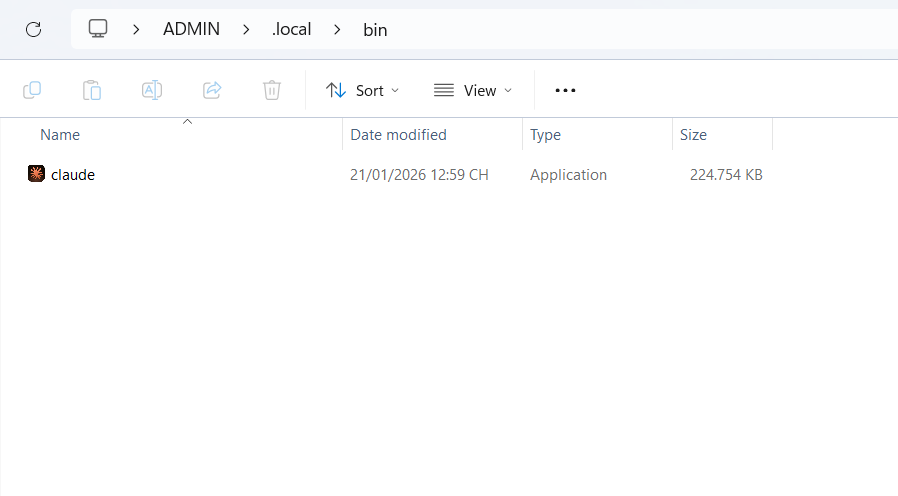Click the bin segment in address bar
The width and height of the screenshot is (898, 496).
(375, 30)
